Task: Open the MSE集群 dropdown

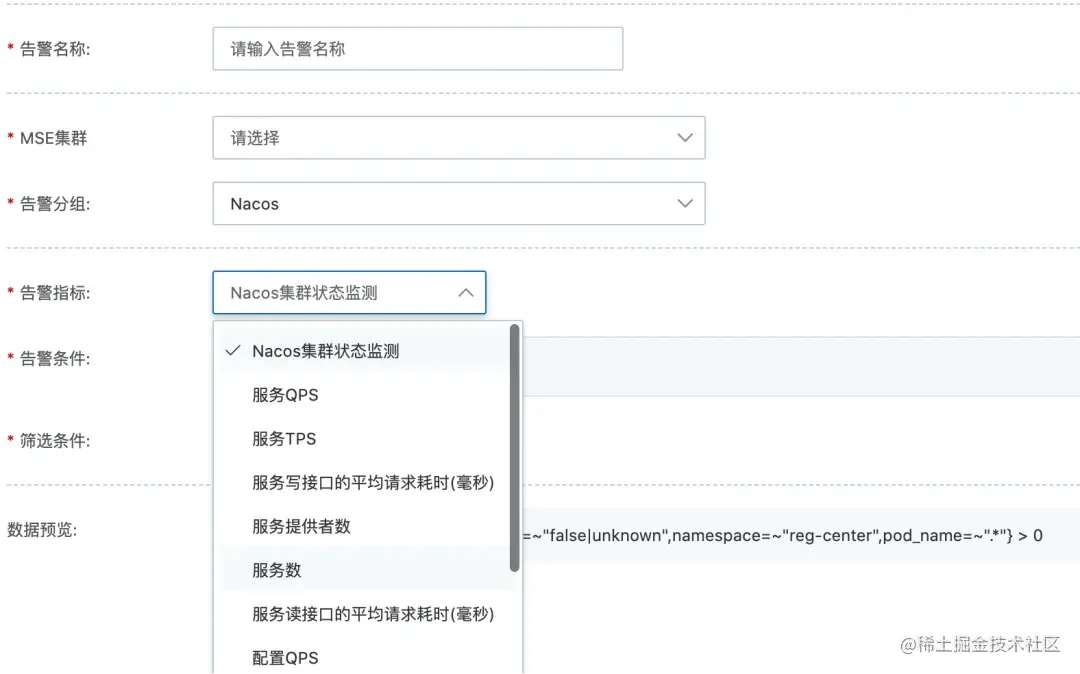Action: pos(459,138)
